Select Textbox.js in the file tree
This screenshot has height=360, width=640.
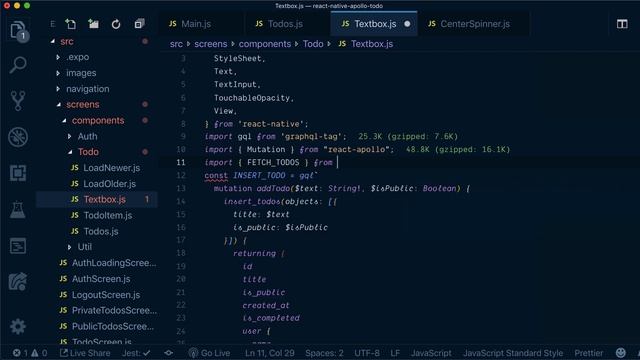coord(104,200)
